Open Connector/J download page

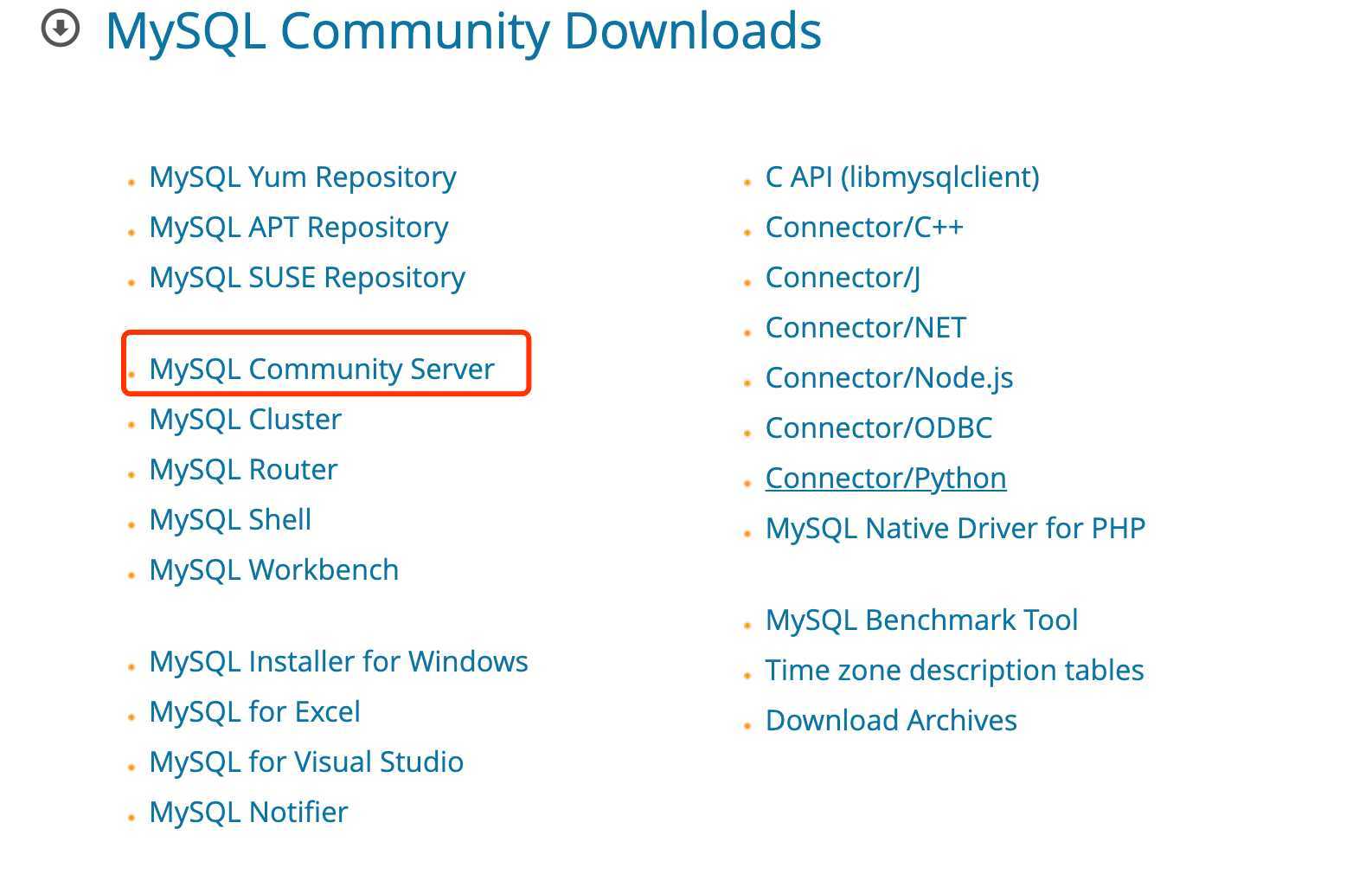click(x=843, y=277)
